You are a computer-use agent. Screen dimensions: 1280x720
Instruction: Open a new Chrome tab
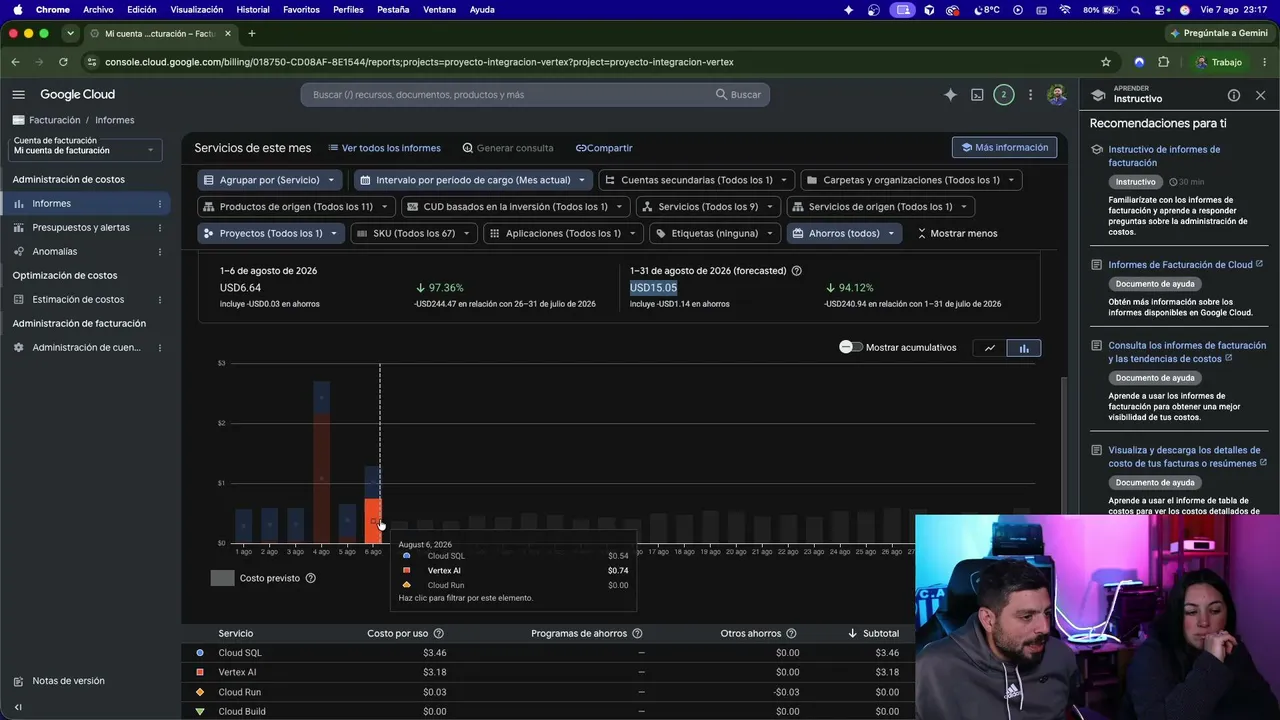pyautogui.click(x=251, y=33)
